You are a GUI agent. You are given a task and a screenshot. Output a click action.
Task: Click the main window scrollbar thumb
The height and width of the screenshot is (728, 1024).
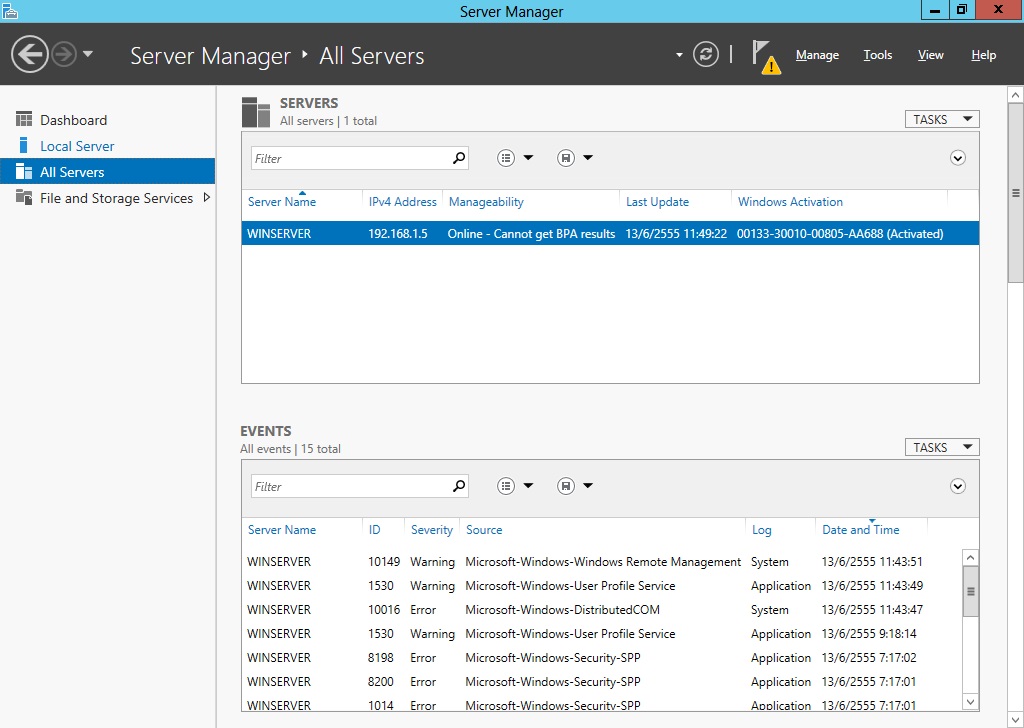[1016, 193]
